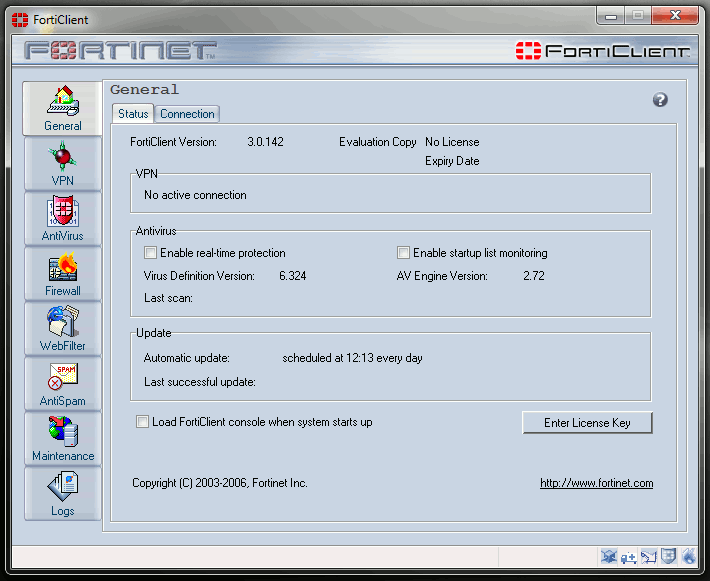Open the AntiSpam section
This screenshot has width=710, height=581.
(62, 384)
